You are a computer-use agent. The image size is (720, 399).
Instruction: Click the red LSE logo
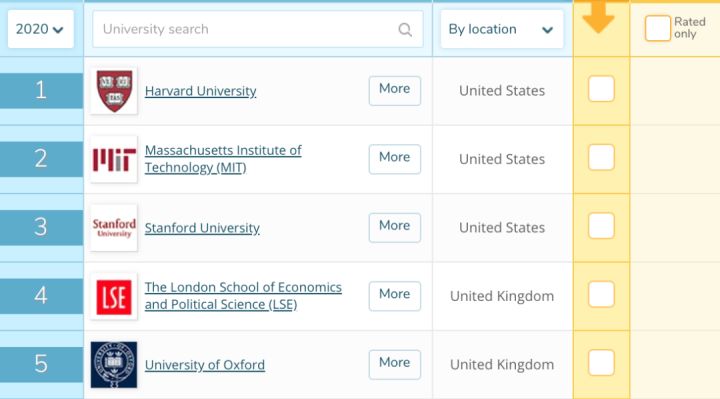click(114, 296)
